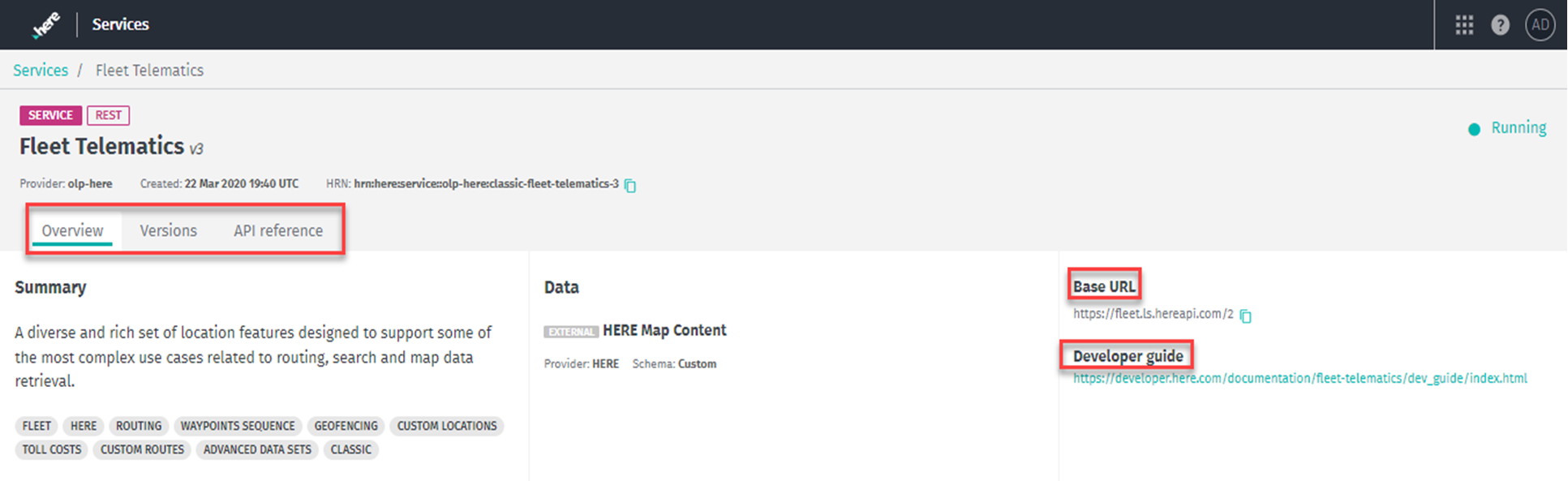Click the GEOFENCING tag

point(346,426)
